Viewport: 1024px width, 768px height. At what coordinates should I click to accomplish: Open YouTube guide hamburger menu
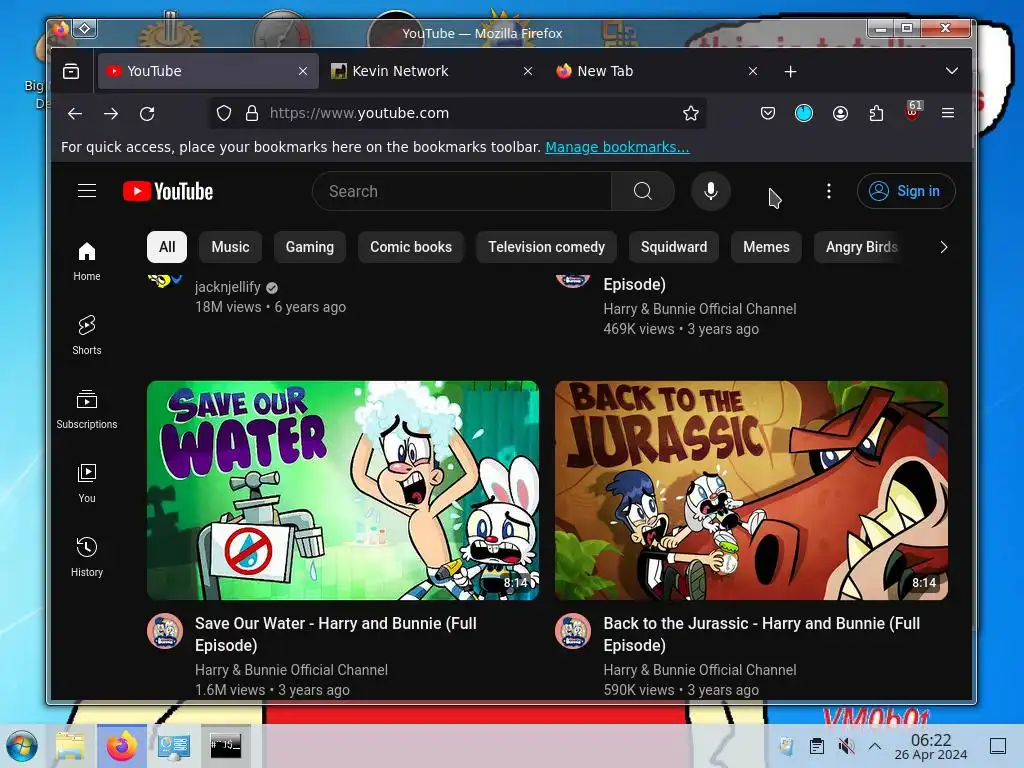(x=87, y=191)
